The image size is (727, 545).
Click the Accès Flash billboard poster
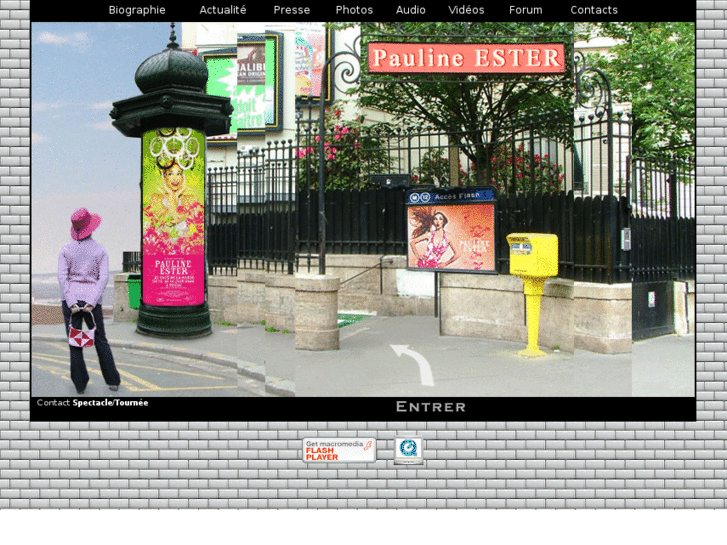pyautogui.click(x=451, y=237)
